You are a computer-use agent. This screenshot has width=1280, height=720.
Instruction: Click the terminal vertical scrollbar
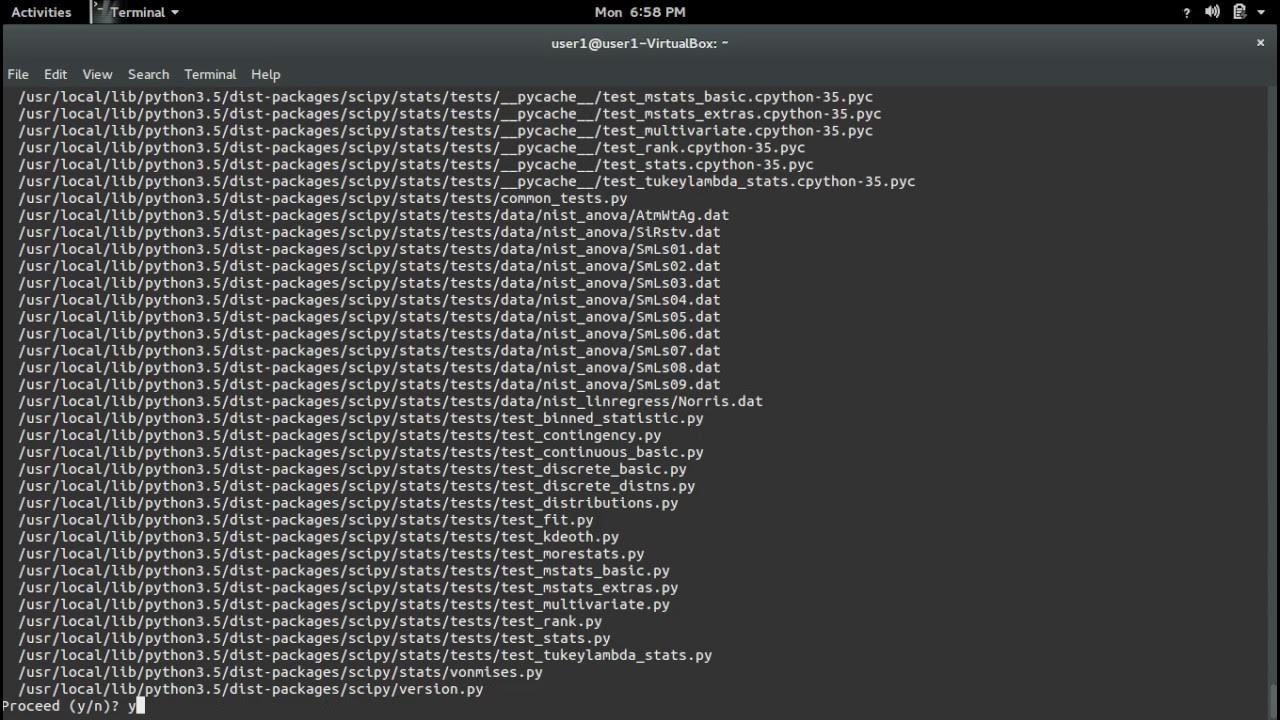coord(1273,400)
